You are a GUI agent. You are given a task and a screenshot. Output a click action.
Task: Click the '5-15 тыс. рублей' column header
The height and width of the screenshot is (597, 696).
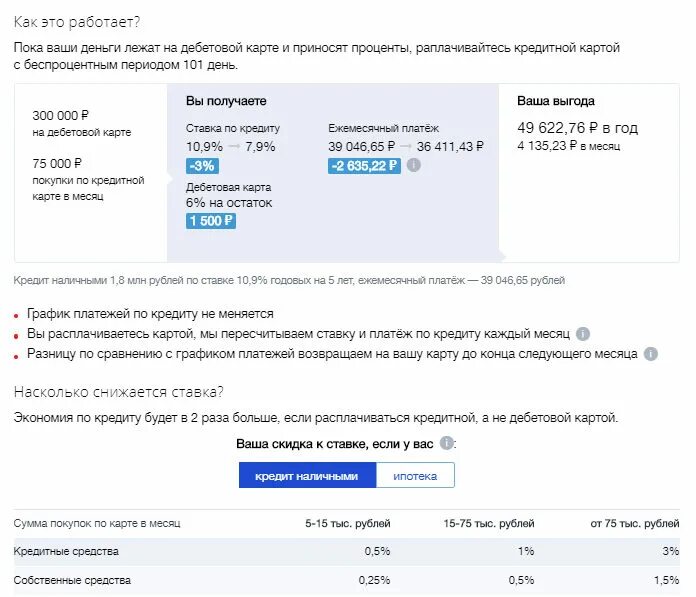coord(348,524)
